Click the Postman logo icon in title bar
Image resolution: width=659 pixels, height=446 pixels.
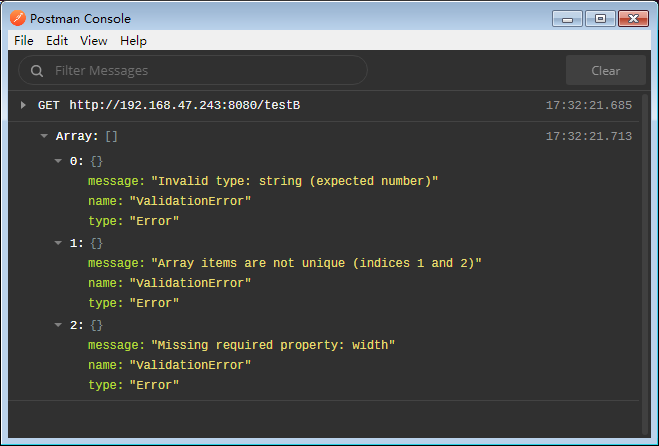(18, 18)
